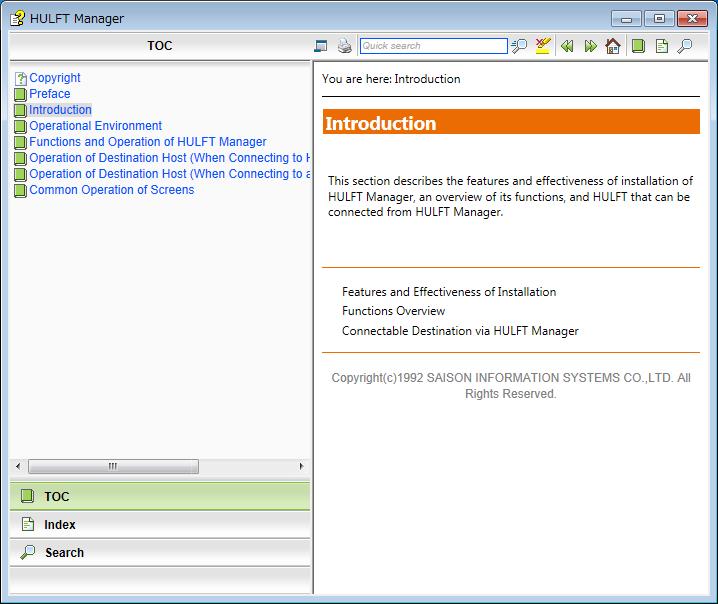Open the Home page via house icon
This screenshot has width=718, height=604.
click(613, 46)
